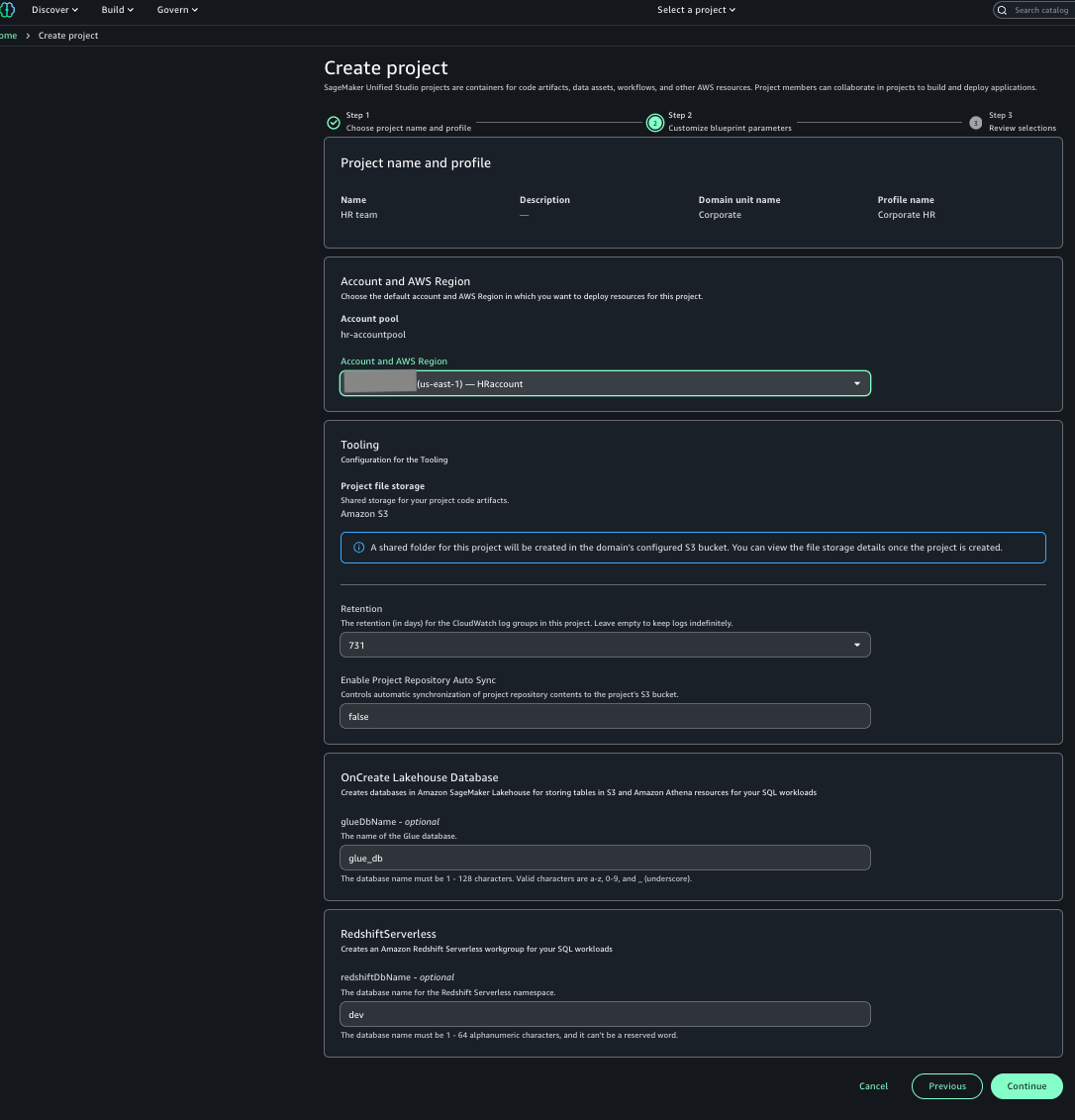Click the redshiftDbName input field
This screenshot has height=1120, width=1075.
click(605, 1014)
